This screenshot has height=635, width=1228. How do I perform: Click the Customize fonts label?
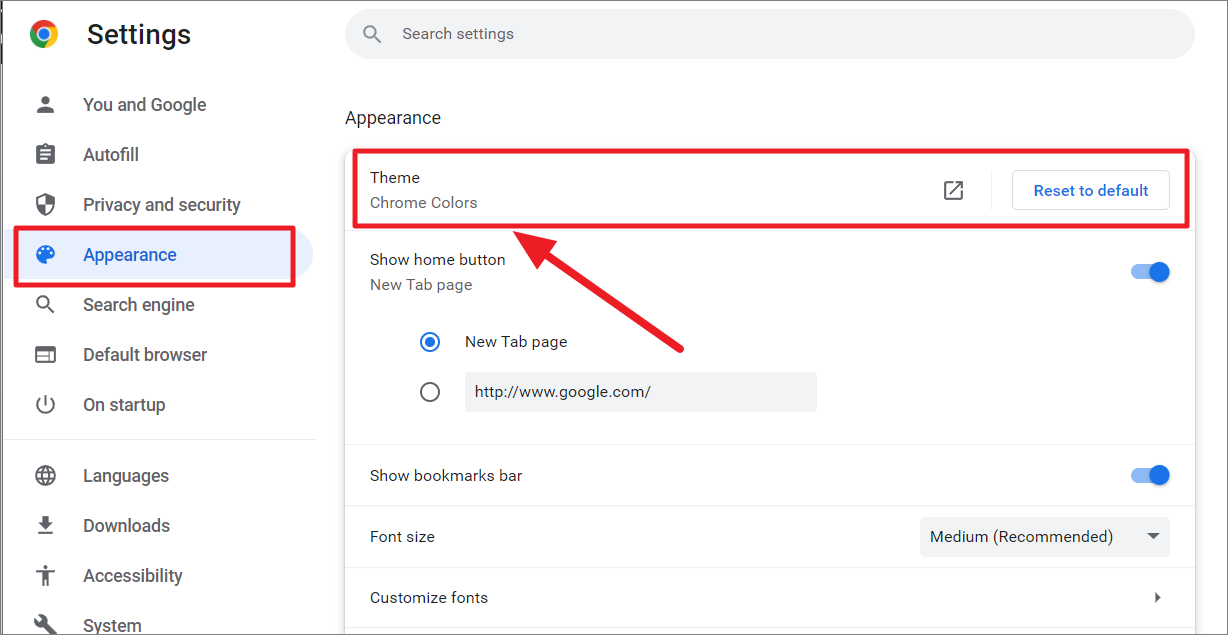(429, 598)
